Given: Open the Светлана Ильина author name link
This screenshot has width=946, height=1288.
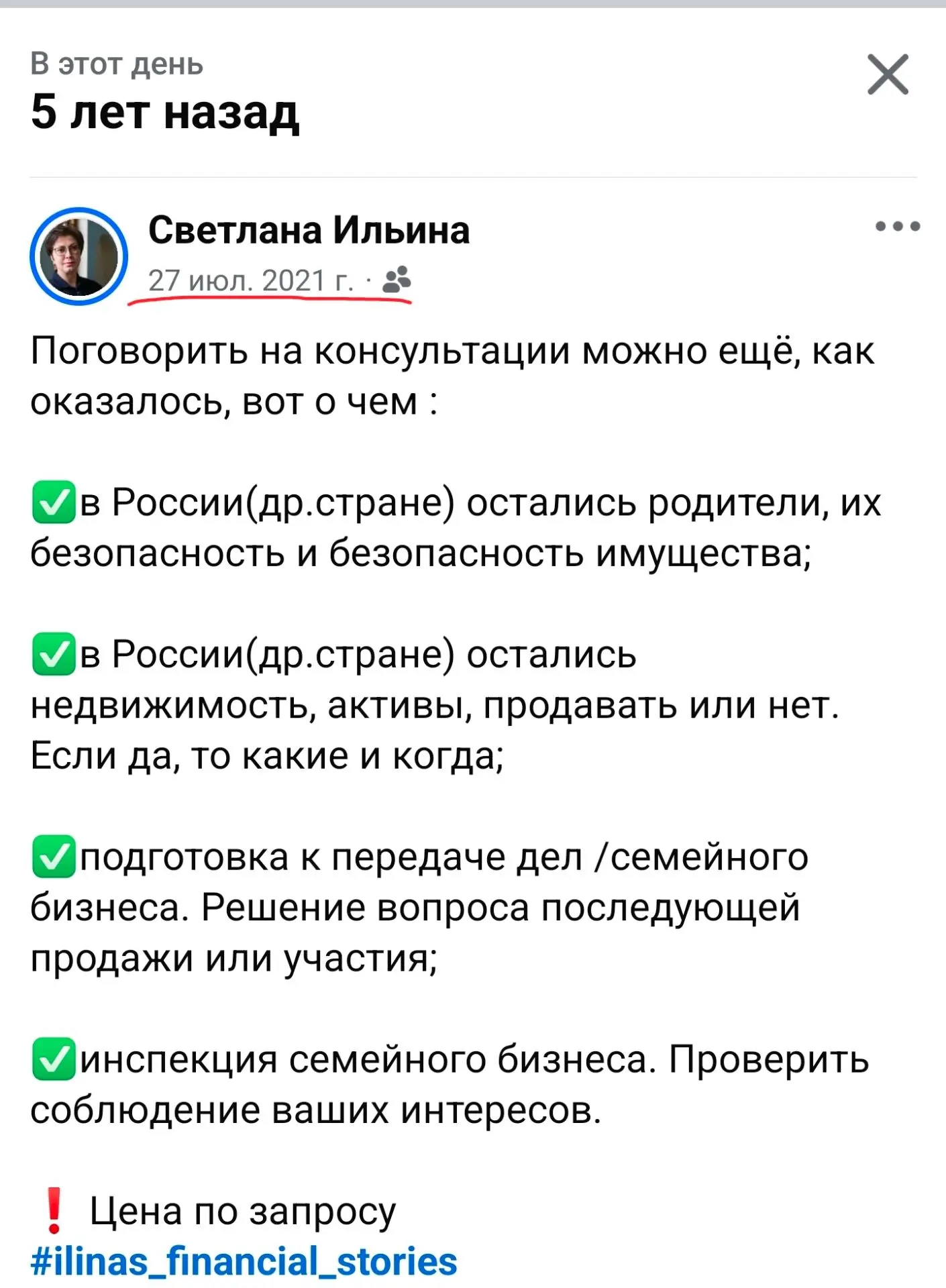Looking at the screenshot, I should click(309, 230).
